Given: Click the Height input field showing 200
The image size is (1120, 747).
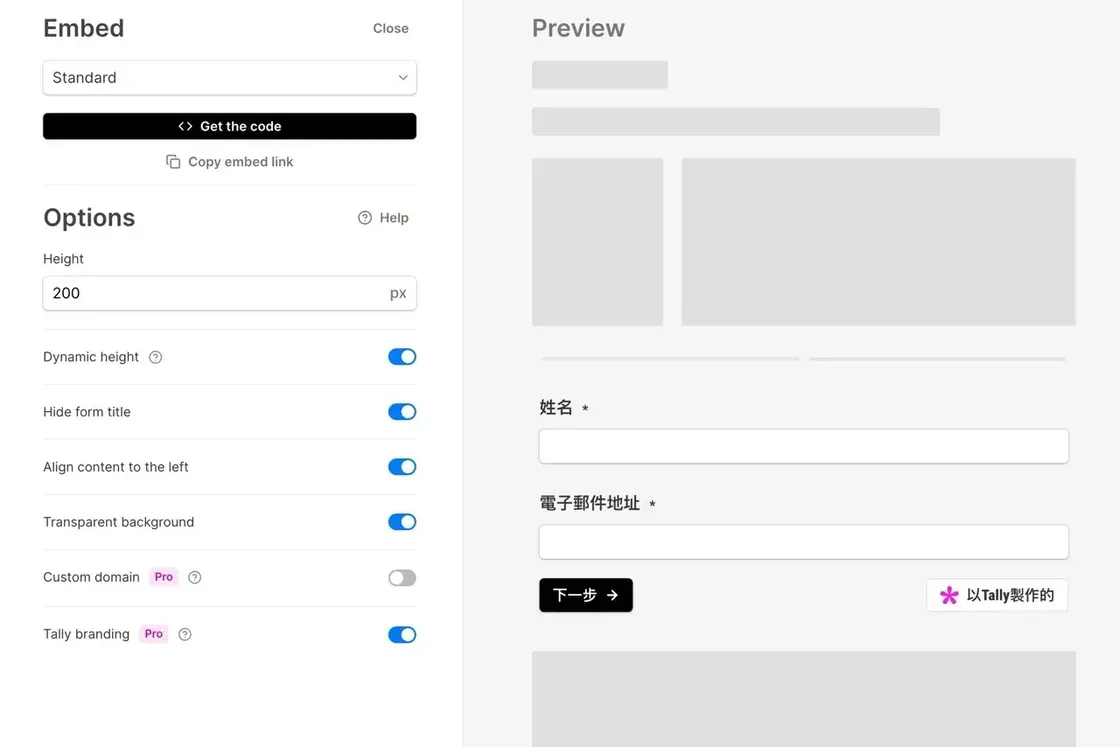Looking at the screenshot, I should click(229, 294).
